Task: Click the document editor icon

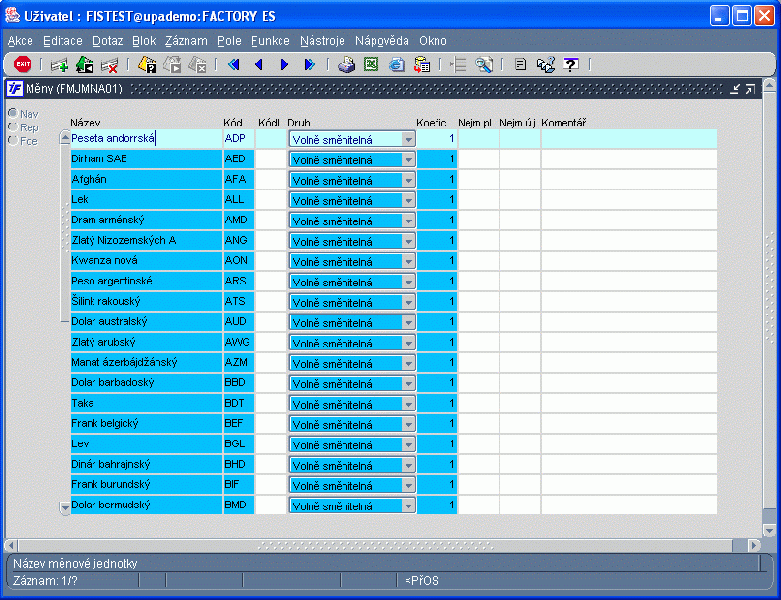Action: tap(521, 65)
